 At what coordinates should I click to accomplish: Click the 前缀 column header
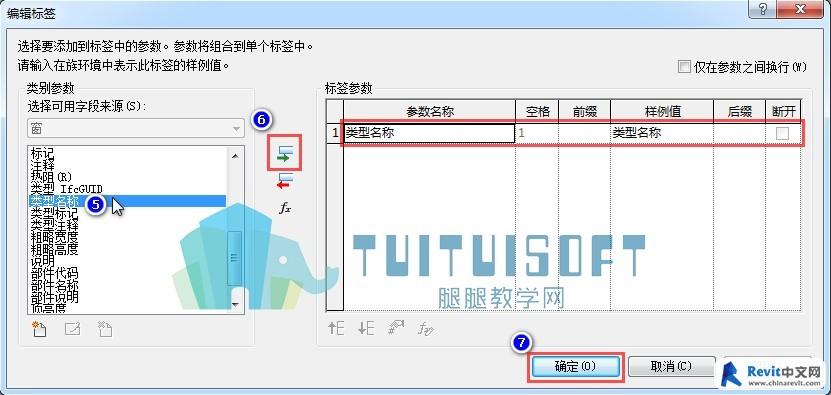585,111
